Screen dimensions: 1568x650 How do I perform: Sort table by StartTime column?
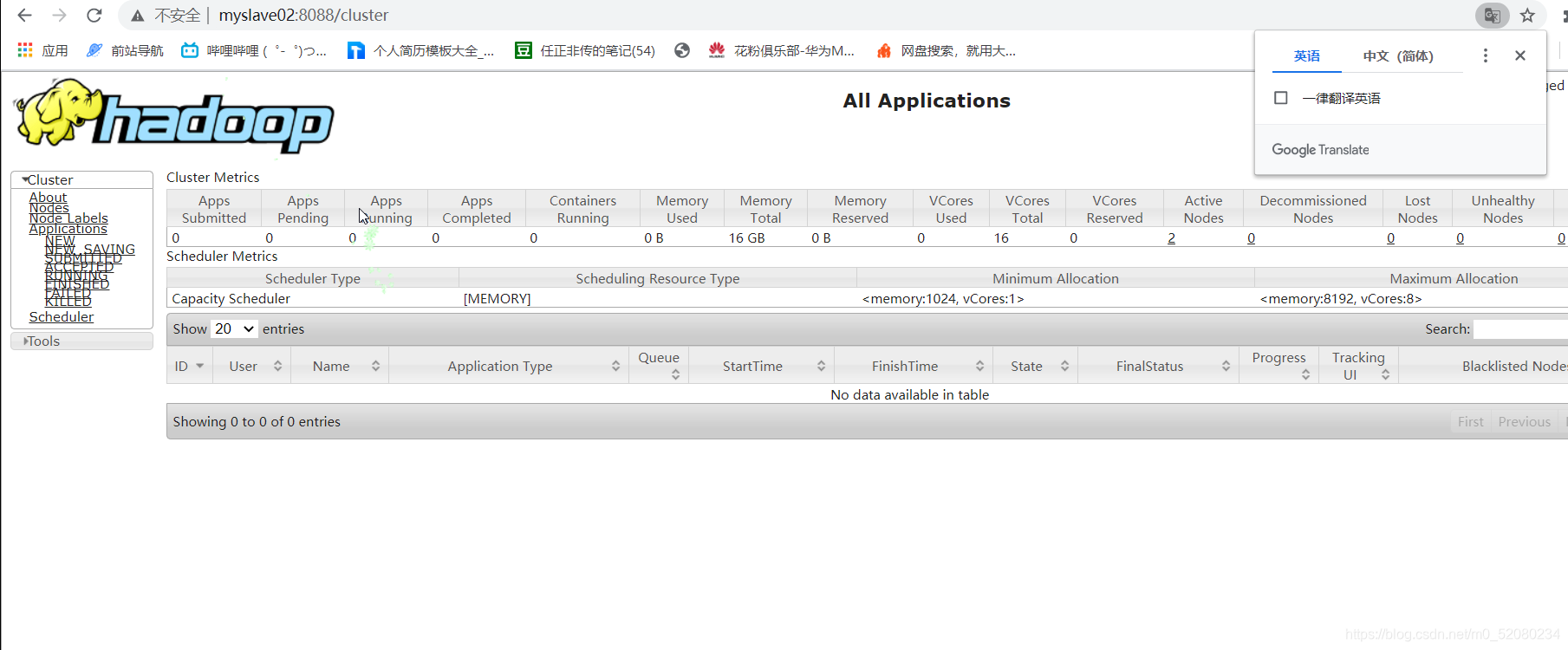coord(761,366)
